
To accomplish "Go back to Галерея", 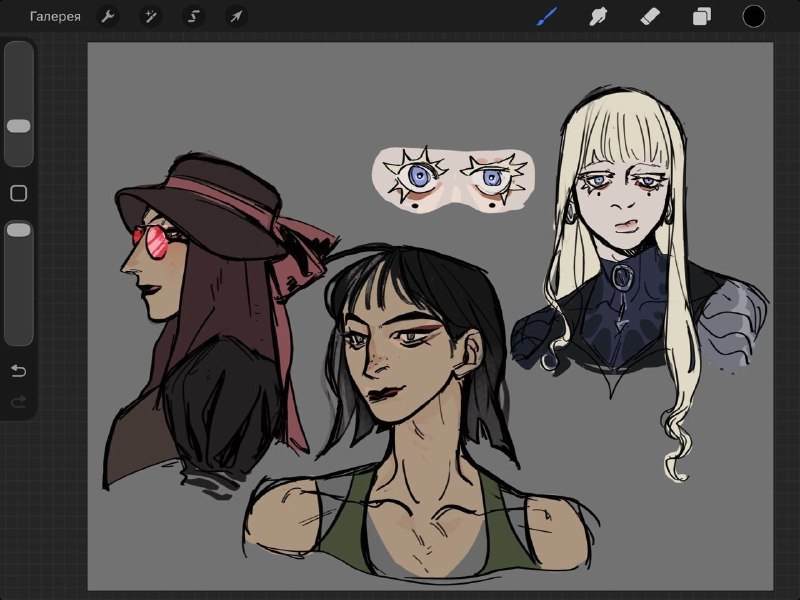I will pos(55,17).
